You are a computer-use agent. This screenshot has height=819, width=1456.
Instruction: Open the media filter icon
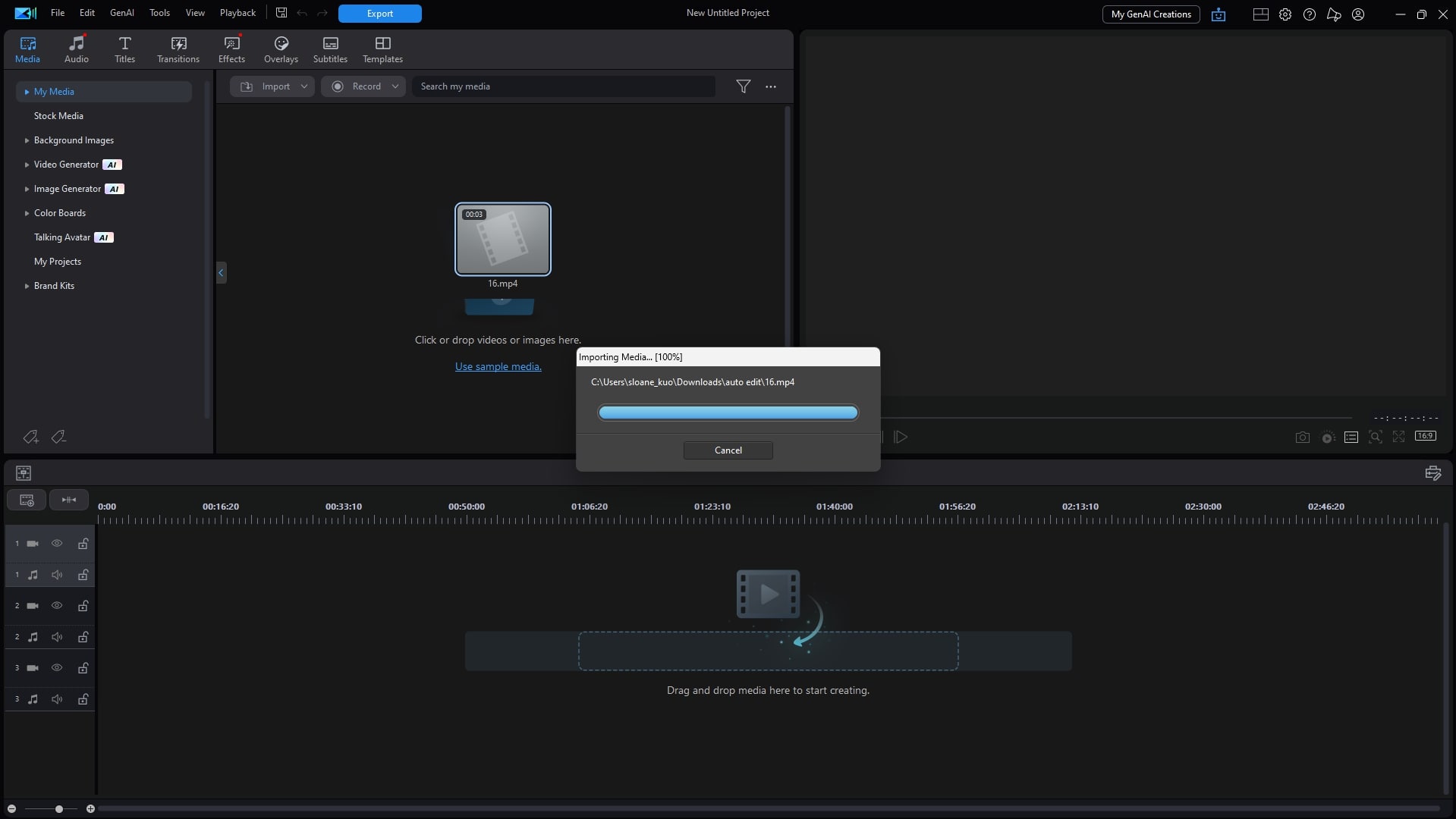(x=744, y=86)
